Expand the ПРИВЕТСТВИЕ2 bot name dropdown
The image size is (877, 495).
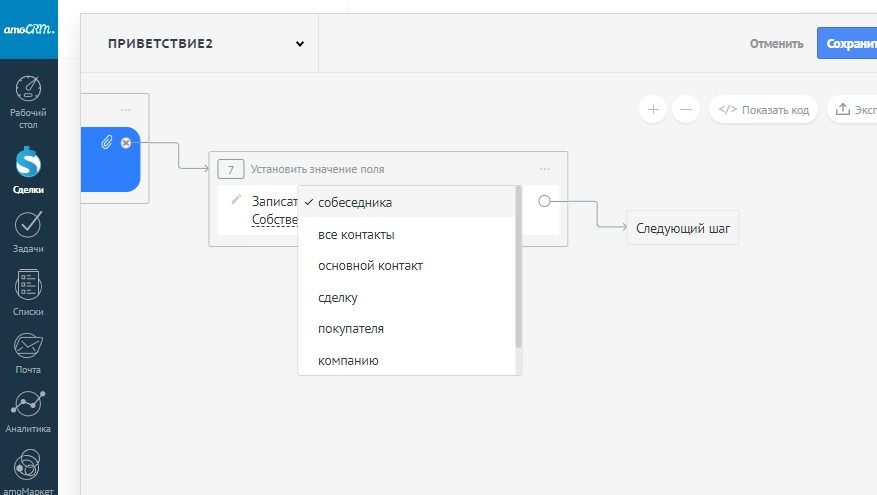pyautogui.click(x=299, y=44)
